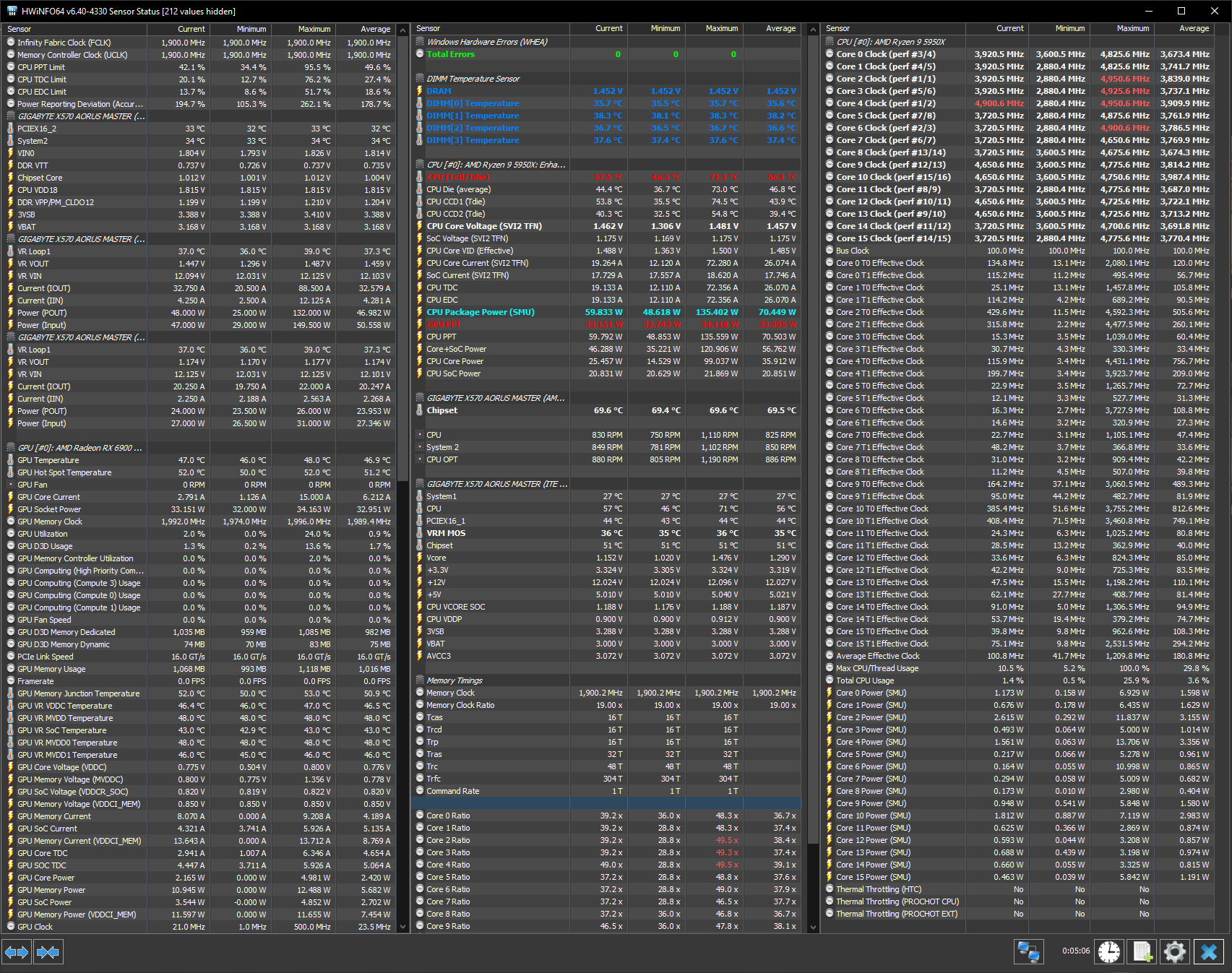Image resolution: width=1232 pixels, height=973 pixels.
Task: Sort sensors by the Maximum column header
Action: pos(314,29)
